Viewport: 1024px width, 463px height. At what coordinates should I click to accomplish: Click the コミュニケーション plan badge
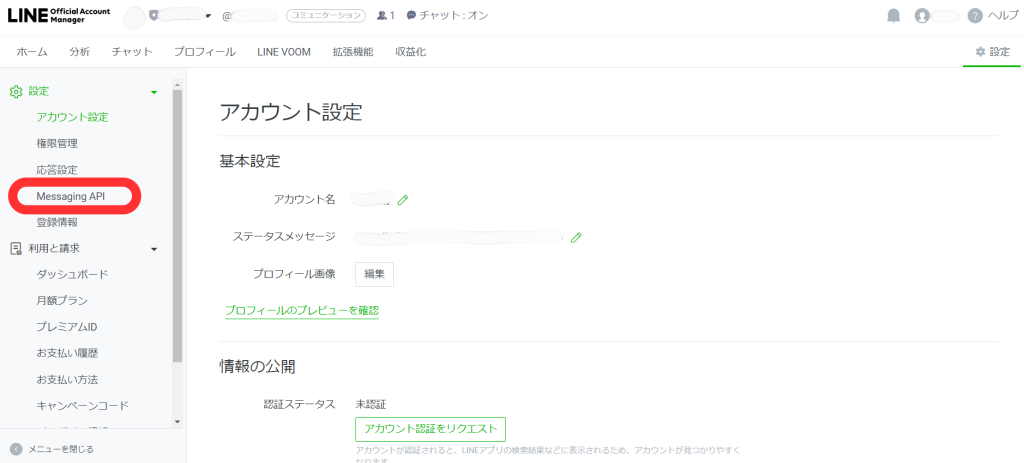326,16
